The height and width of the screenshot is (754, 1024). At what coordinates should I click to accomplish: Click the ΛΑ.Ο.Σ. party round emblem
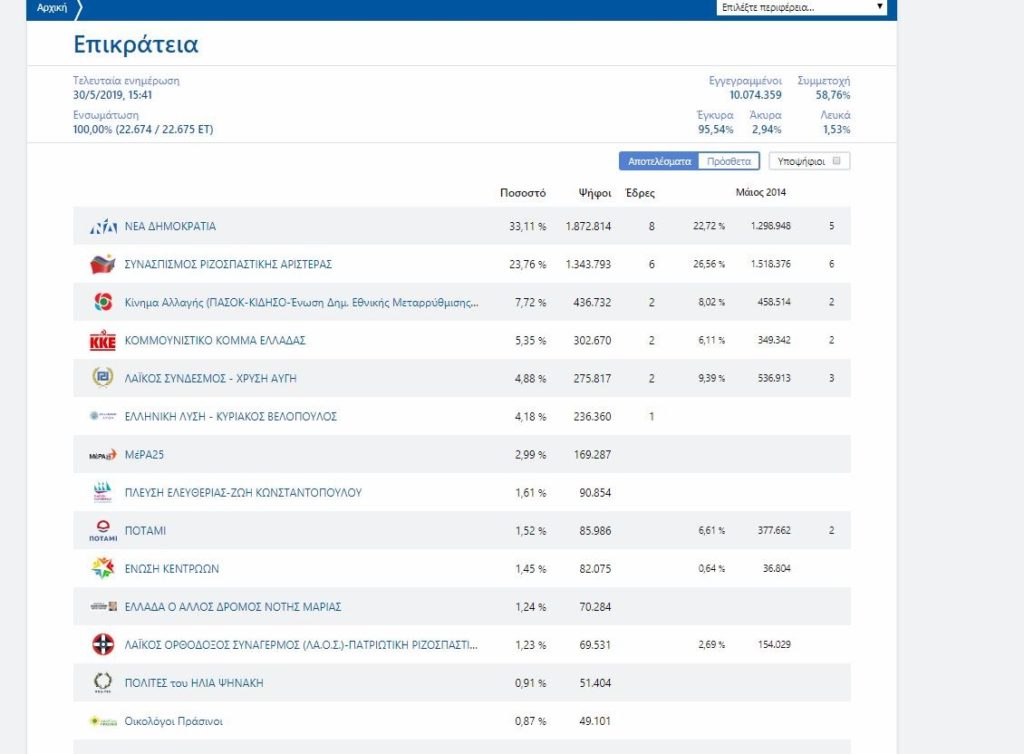click(103, 645)
